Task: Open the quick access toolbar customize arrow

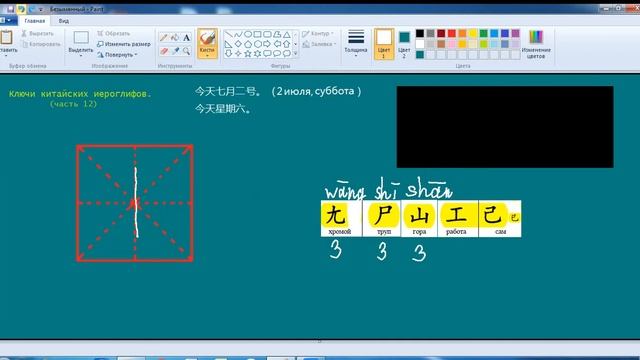Action: point(41,9)
